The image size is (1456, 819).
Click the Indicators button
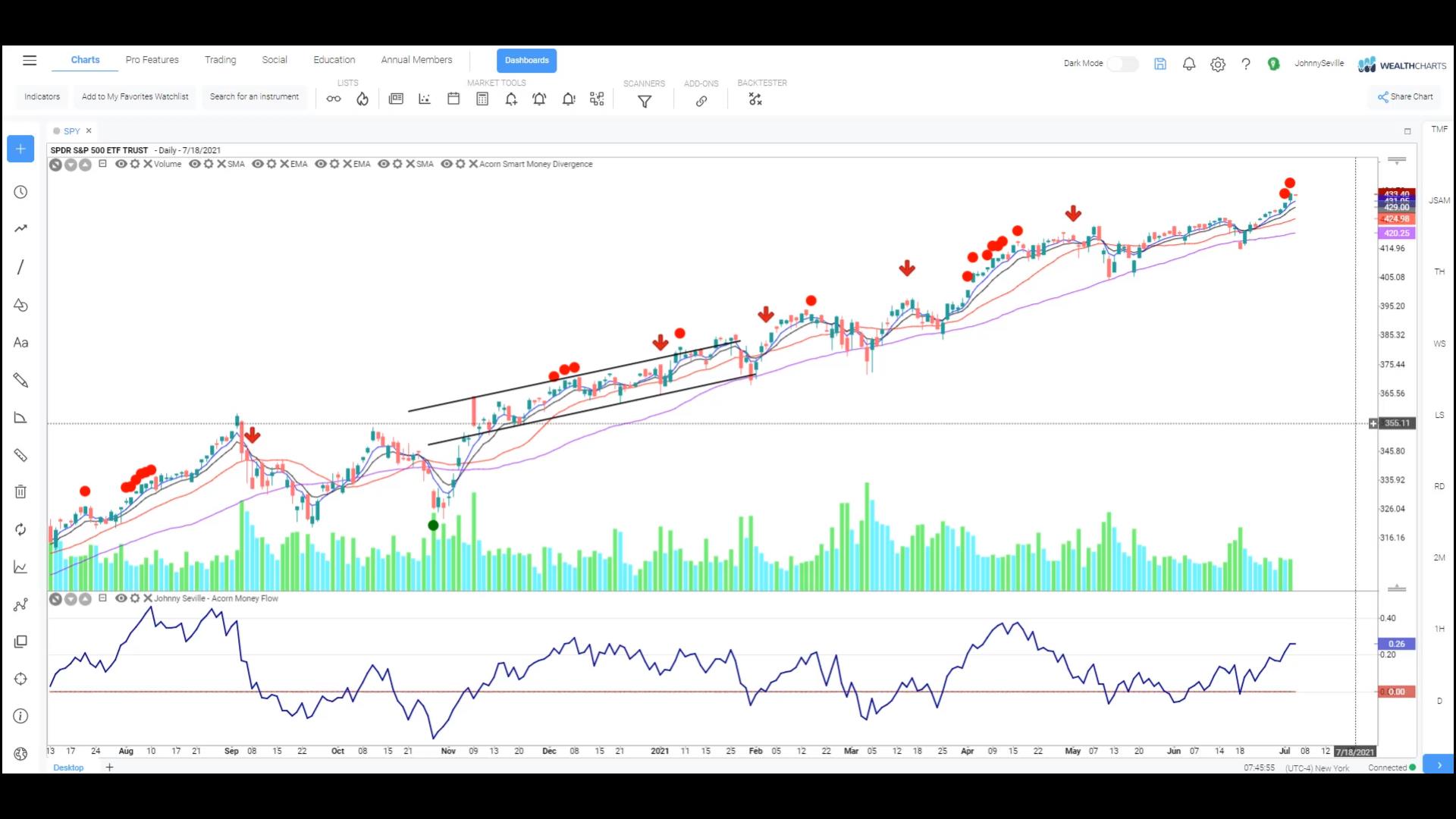click(x=42, y=97)
